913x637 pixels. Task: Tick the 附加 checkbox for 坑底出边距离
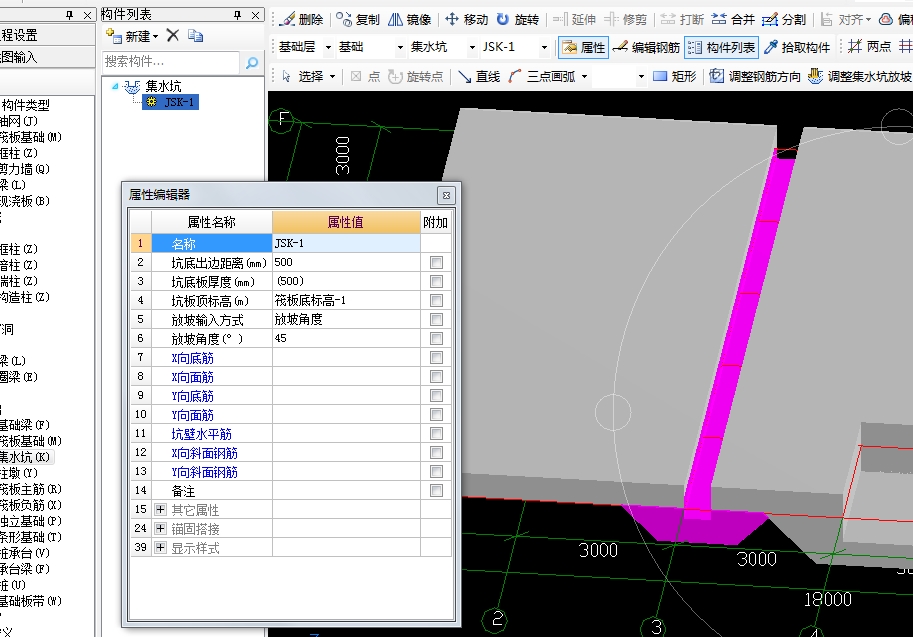click(x=436, y=263)
